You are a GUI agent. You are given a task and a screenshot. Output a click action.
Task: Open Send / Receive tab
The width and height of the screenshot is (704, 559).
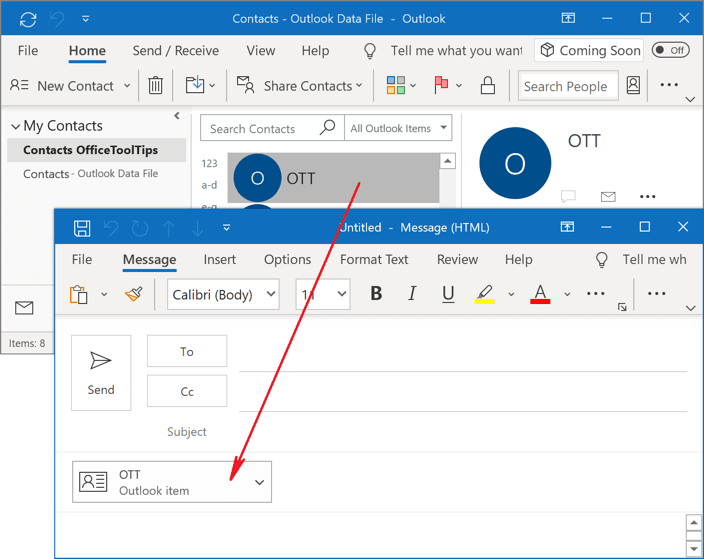[x=176, y=51]
